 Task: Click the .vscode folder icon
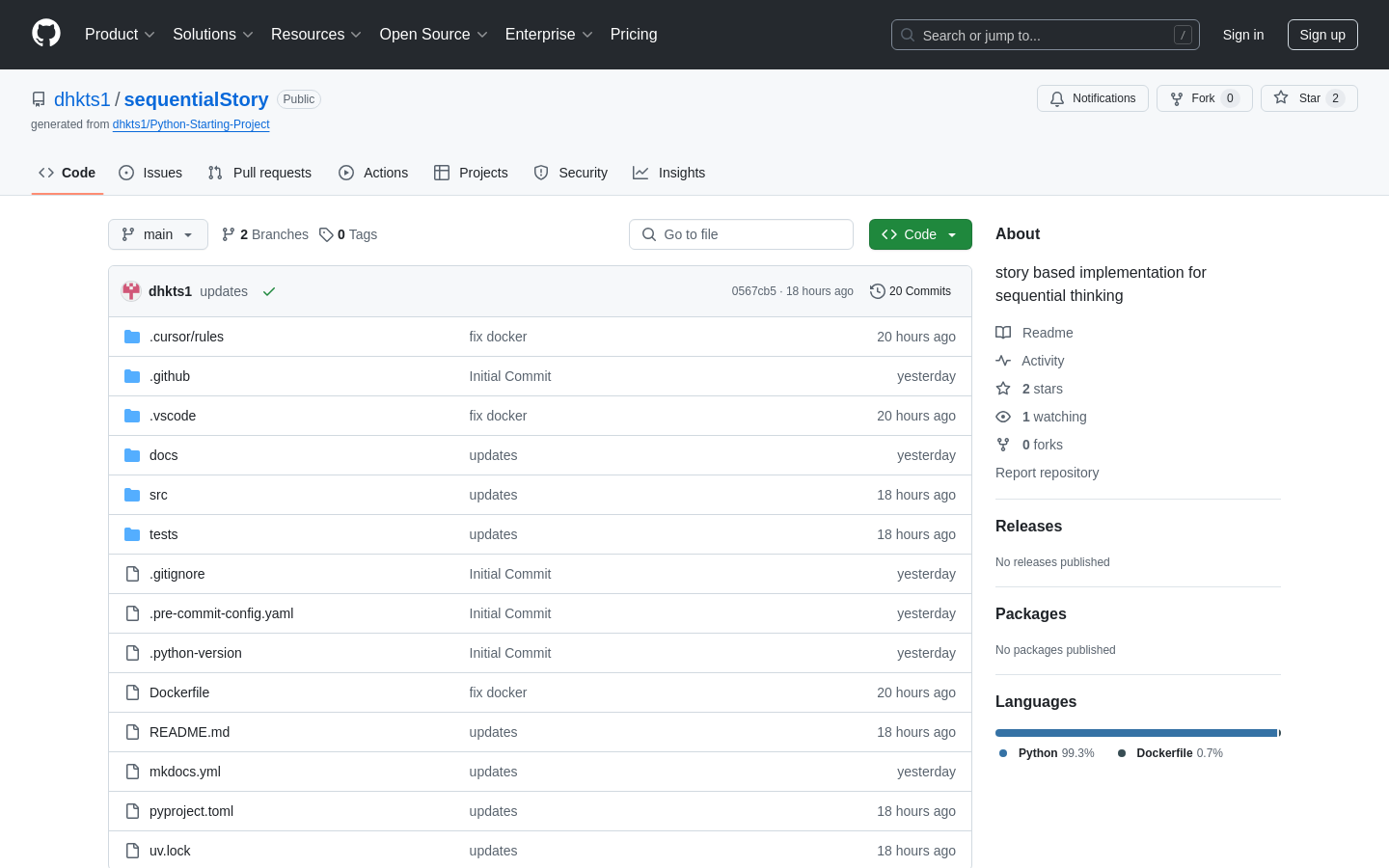coord(132,416)
